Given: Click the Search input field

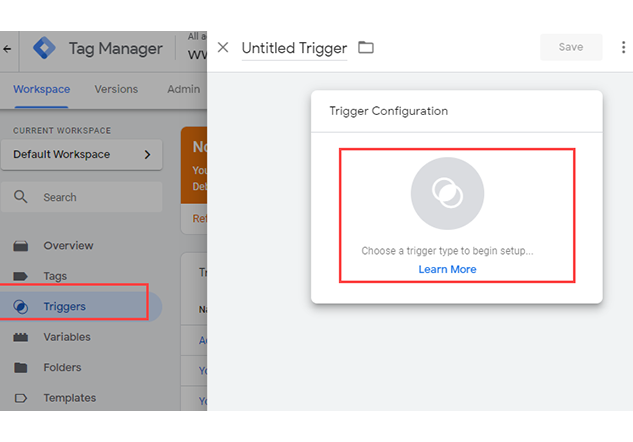Looking at the screenshot, I should (x=82, y=197).
